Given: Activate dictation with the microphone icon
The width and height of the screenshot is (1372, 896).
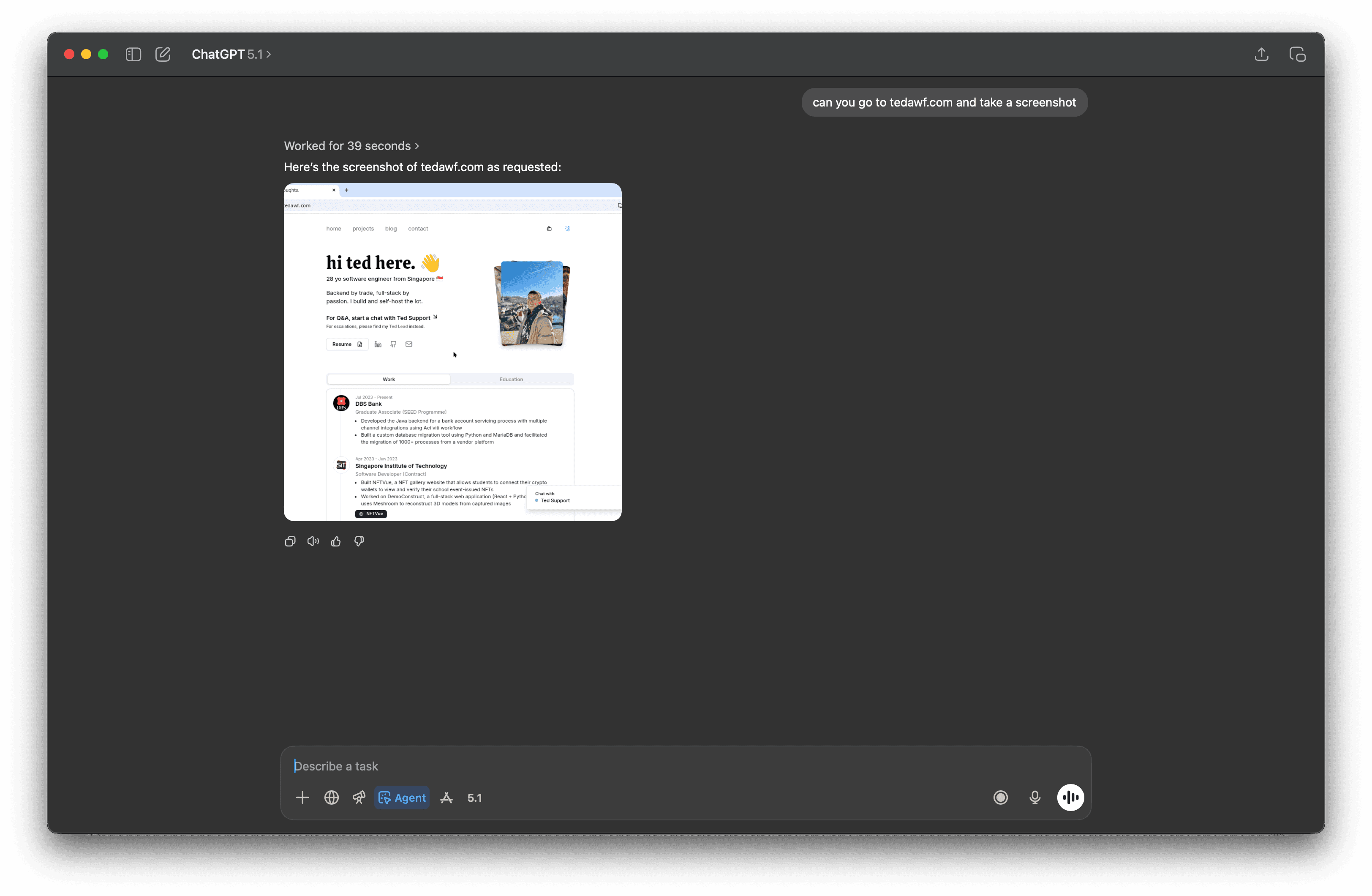Looking at the screenshot, I should (x=1034, y=798).
